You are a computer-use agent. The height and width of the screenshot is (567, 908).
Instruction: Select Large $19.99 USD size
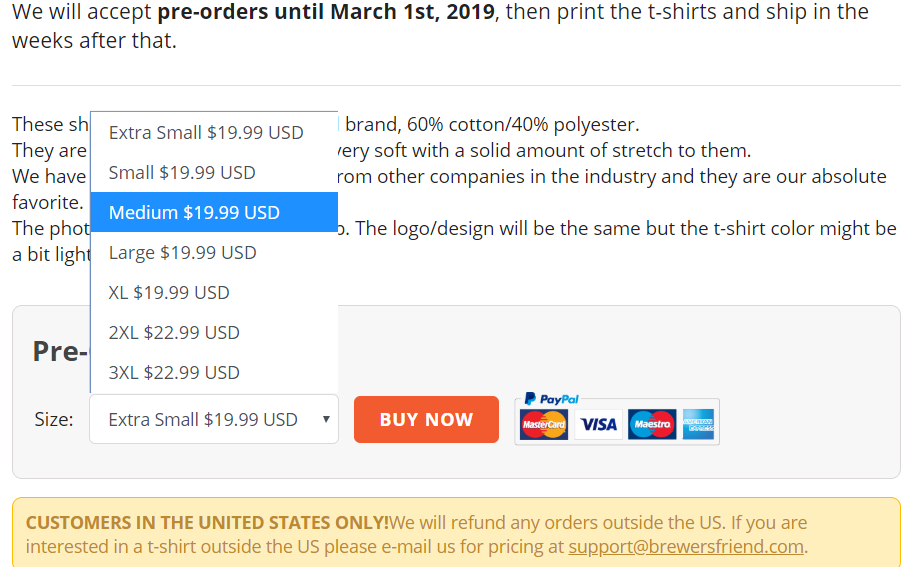tap(183, 252)
